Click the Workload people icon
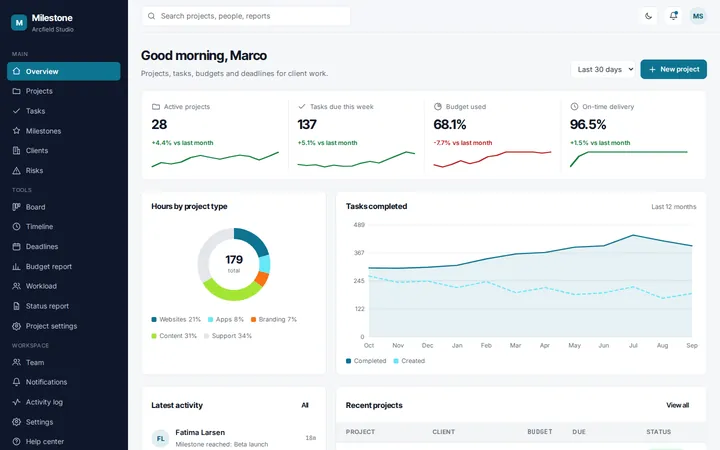 [17, 286]
